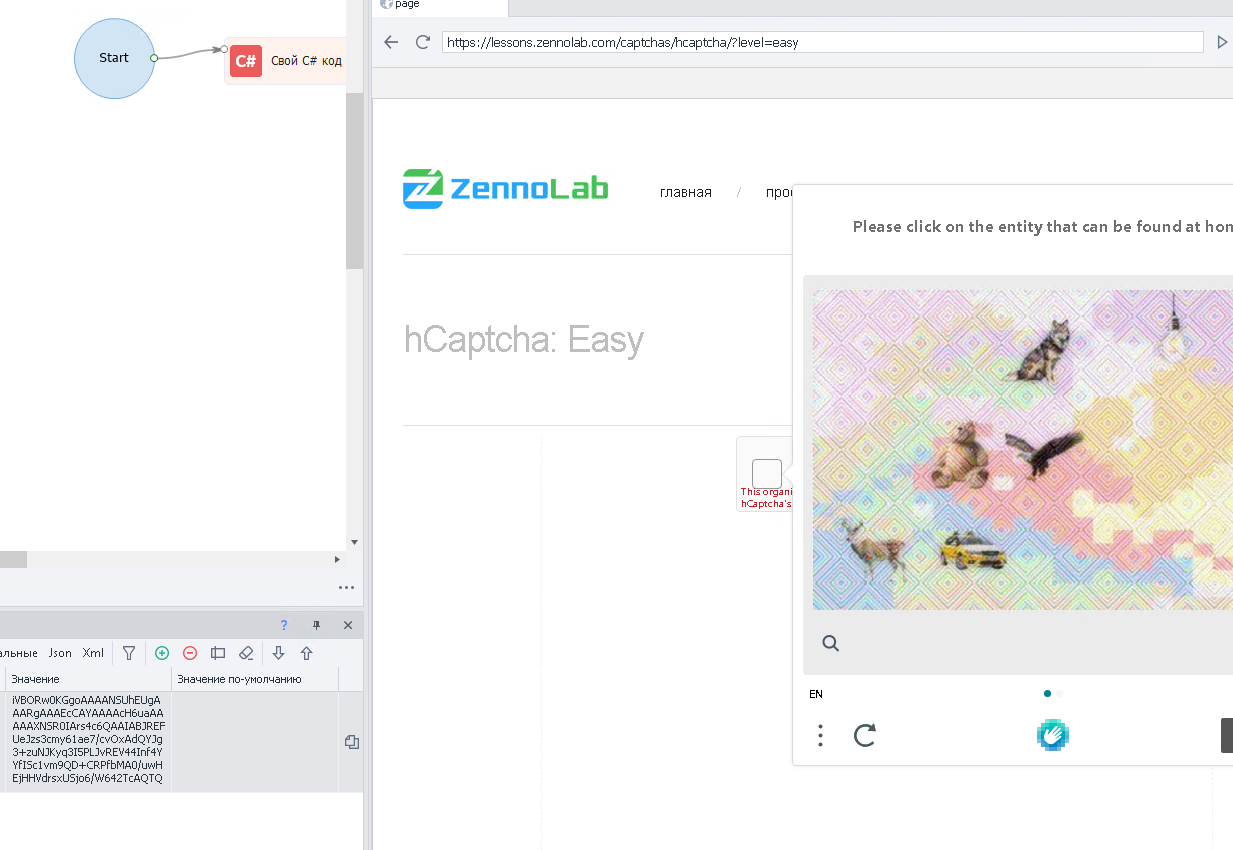
Task: Switch to the Json variables tab
Action: [x=60, y=653]
